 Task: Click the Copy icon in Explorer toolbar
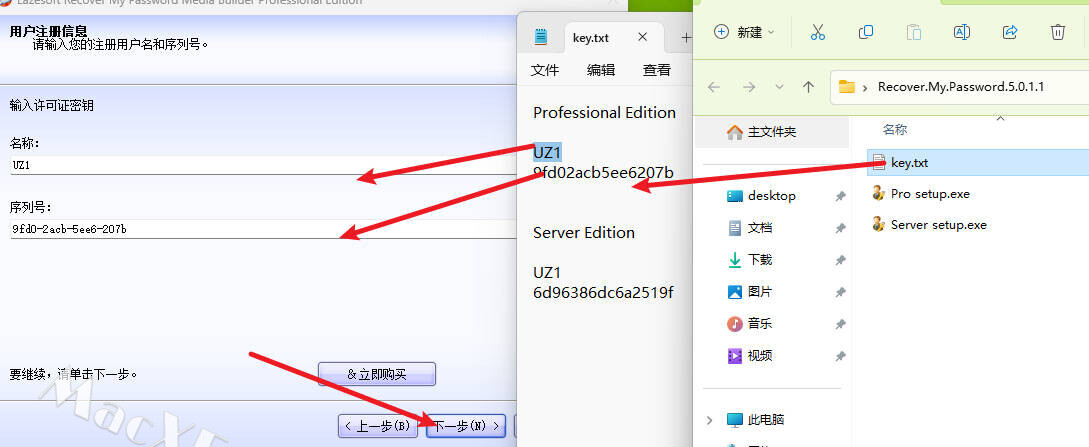click(865, 32)
